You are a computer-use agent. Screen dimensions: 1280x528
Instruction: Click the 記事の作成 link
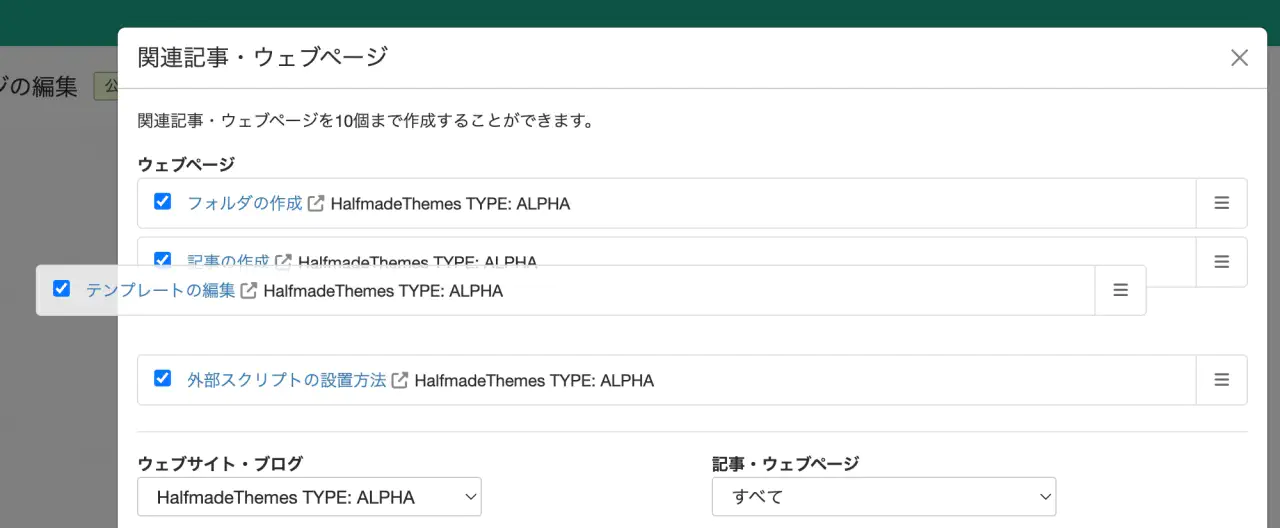[x=228, y=259]
